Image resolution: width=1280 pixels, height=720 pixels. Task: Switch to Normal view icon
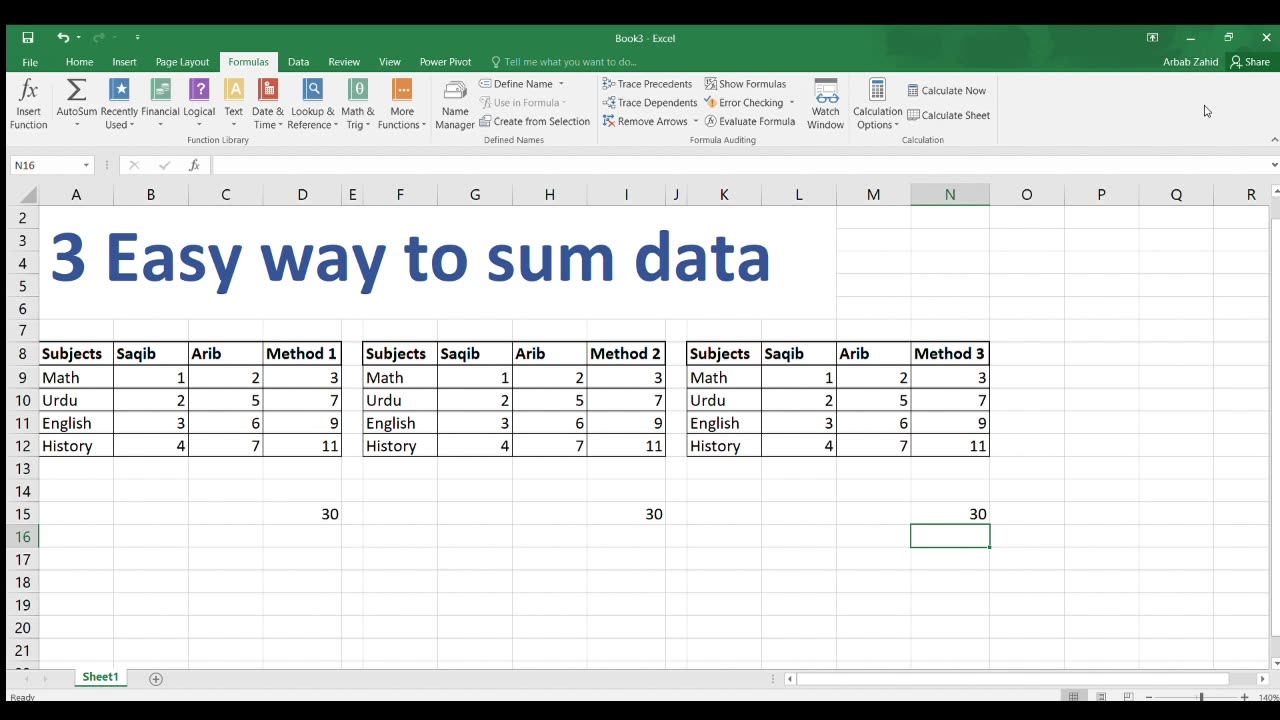1073,697
